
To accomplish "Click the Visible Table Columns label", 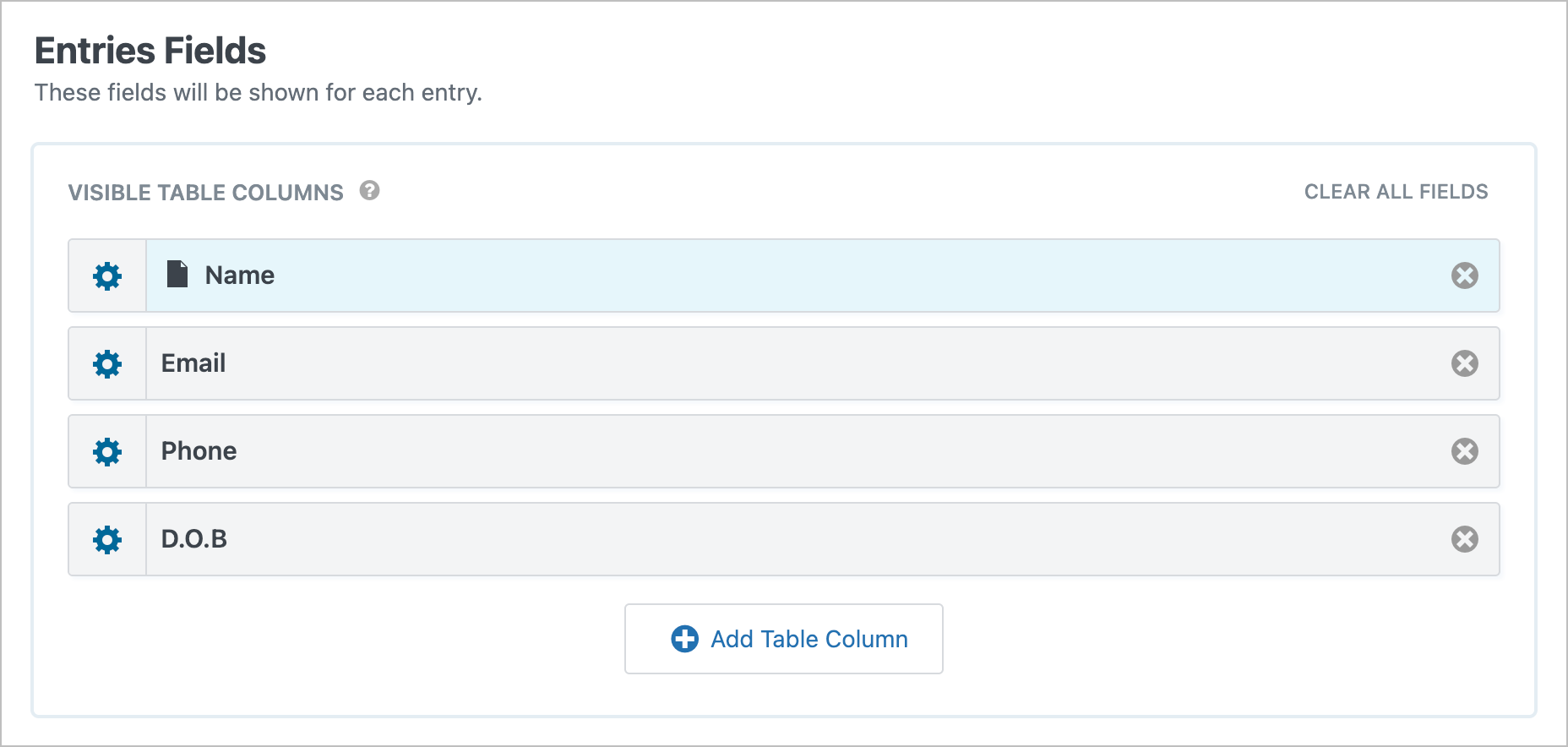I will point(206,192).
